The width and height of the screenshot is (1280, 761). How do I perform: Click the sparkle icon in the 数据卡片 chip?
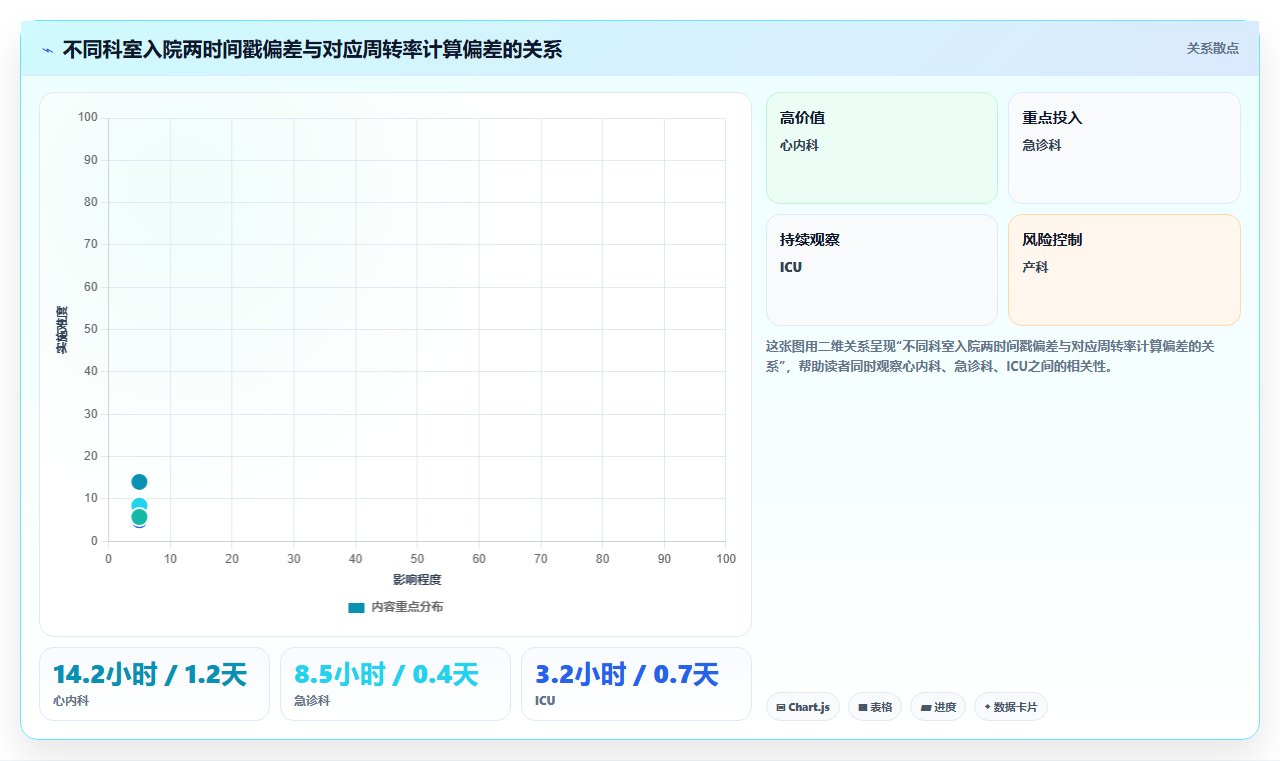pos(987,707)
